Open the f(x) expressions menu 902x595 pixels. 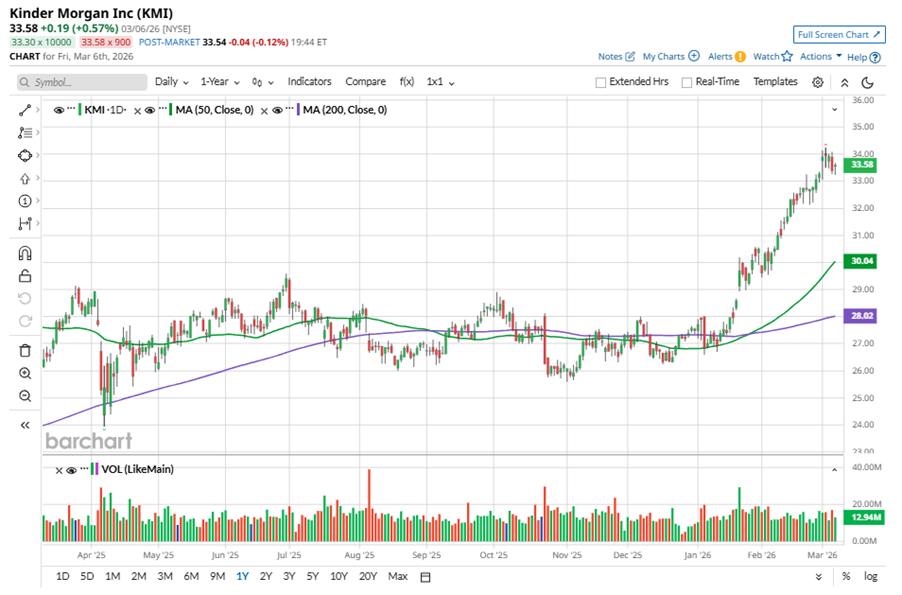[407, 82]
